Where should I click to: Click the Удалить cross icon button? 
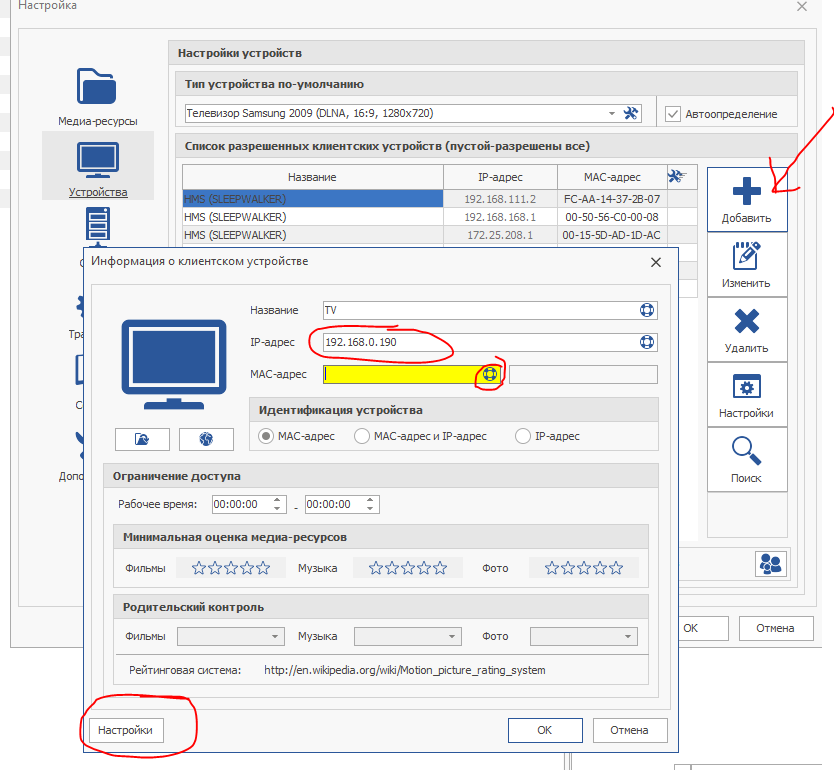[746, 329]
